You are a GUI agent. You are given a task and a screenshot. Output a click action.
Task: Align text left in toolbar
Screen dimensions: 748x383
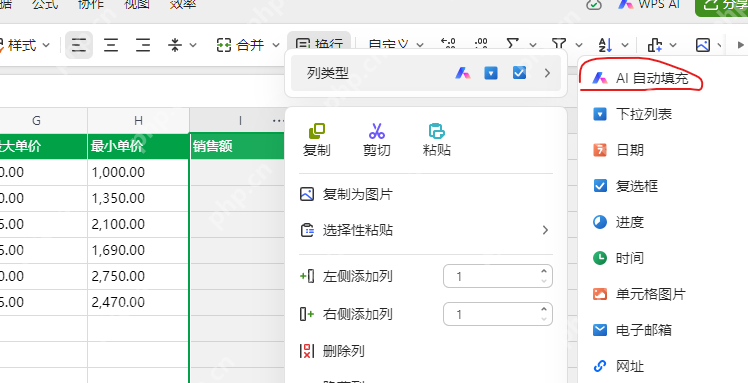[79, 45]
